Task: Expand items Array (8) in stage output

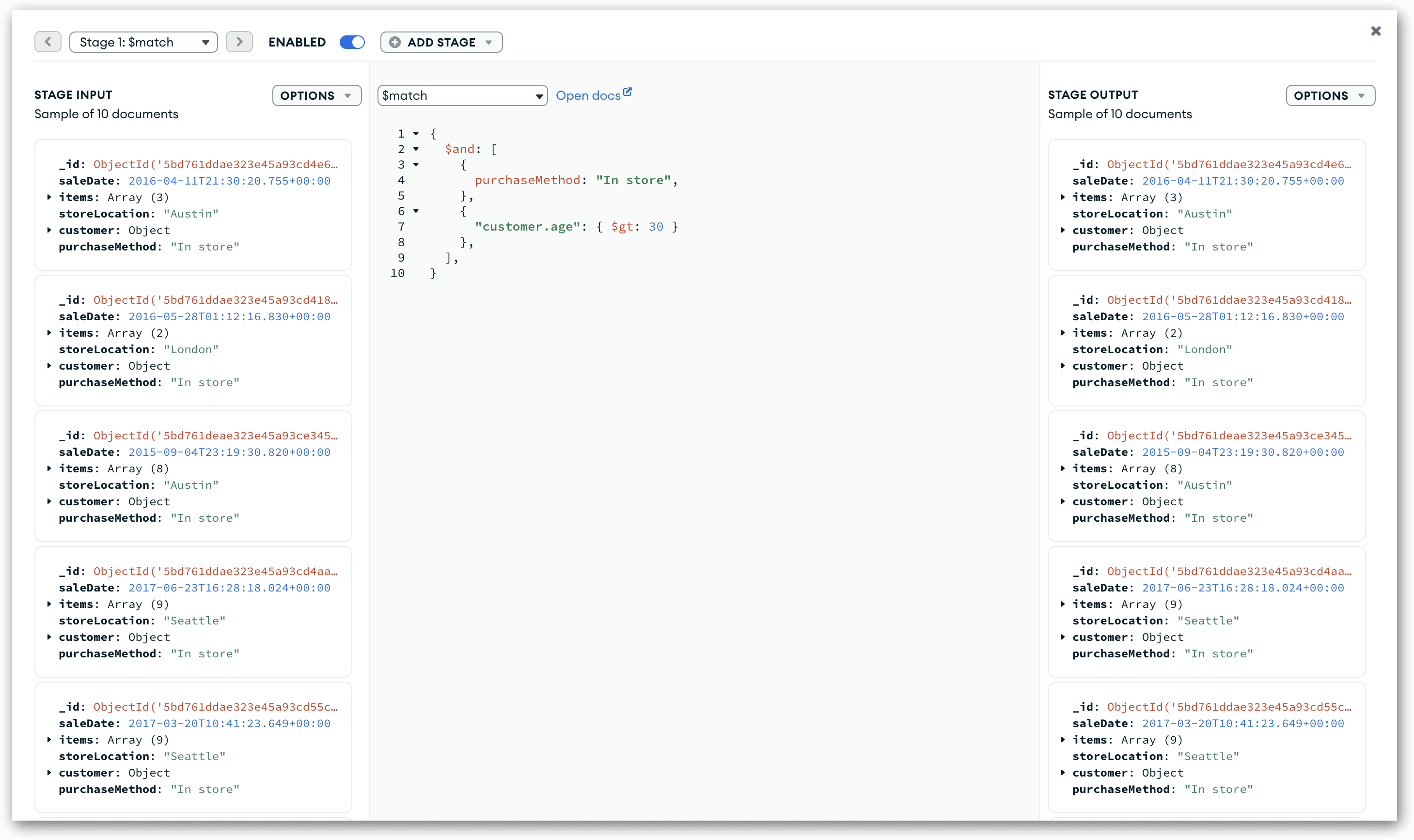Action: coord(1063,468)
